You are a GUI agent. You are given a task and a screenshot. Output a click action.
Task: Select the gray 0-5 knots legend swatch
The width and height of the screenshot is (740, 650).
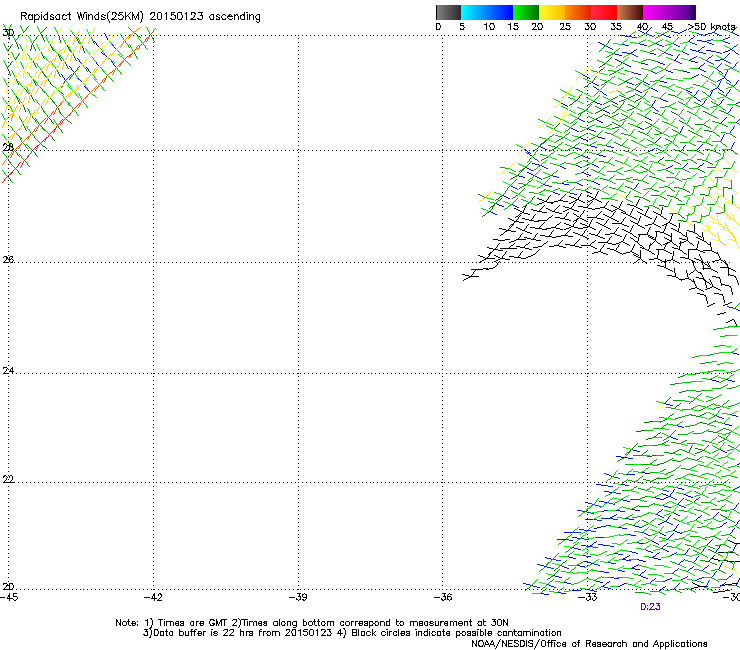pos(448,12)
